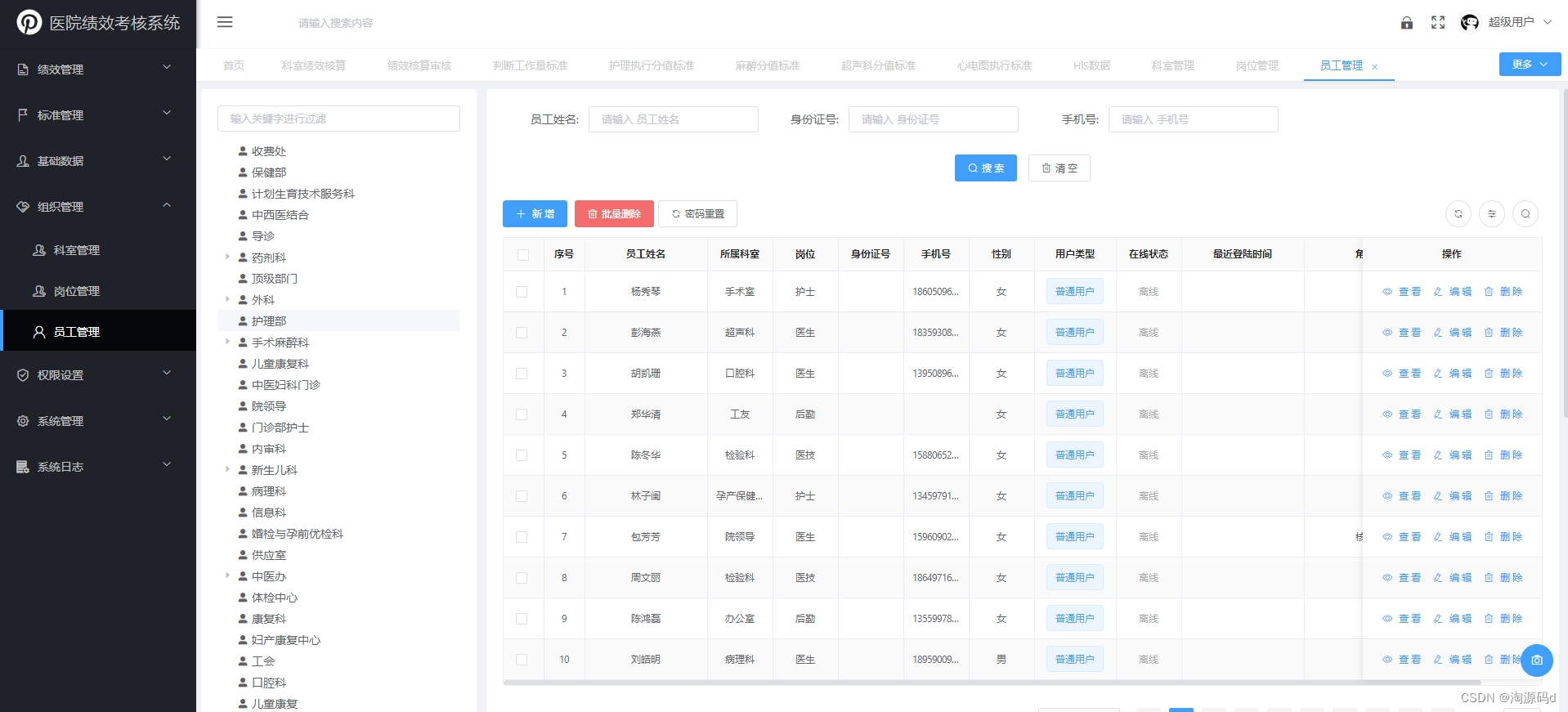Click the 员工姓名 input field
Screen dimensions: 1568x712
674,119
